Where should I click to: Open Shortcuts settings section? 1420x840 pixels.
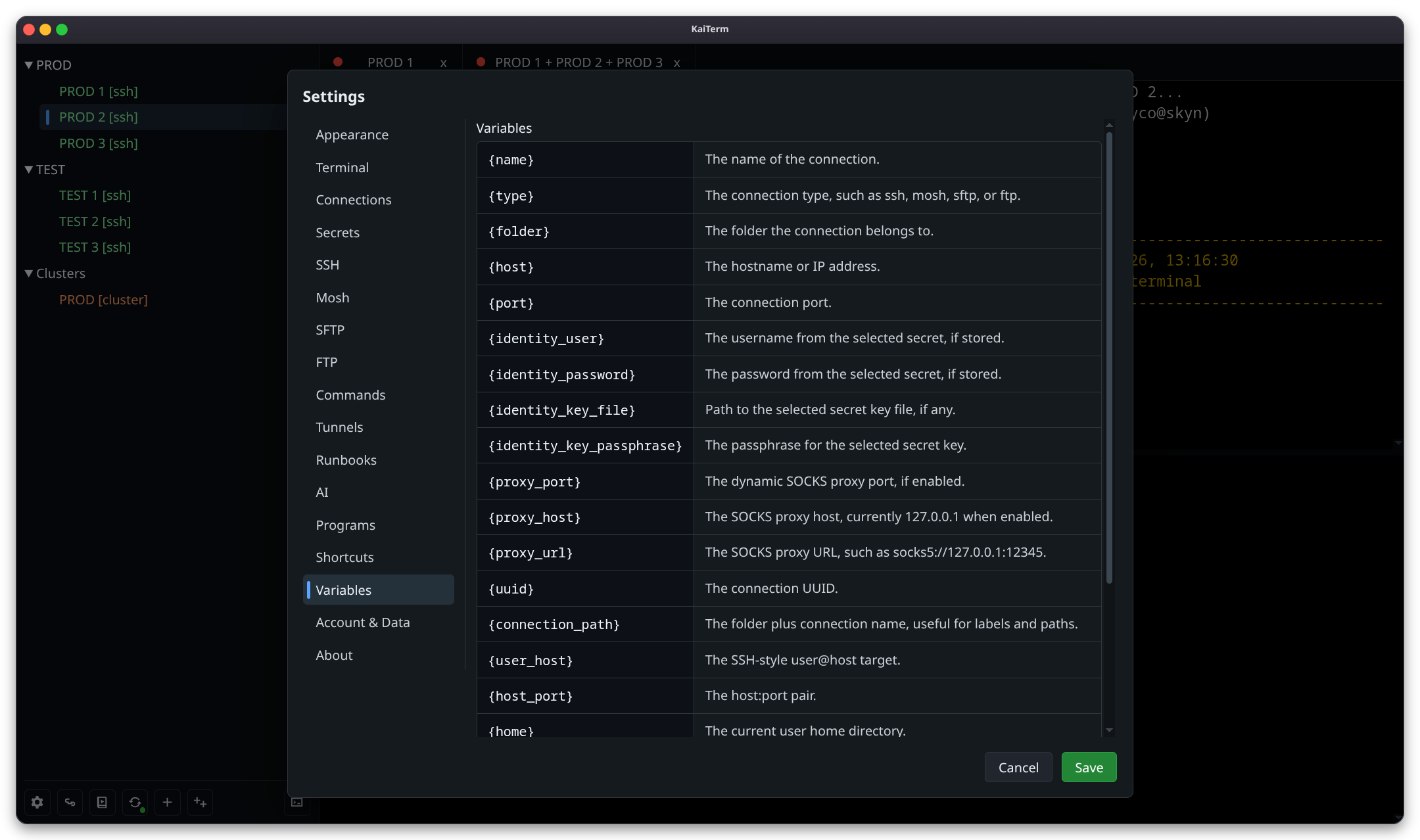tap(379, 557)
